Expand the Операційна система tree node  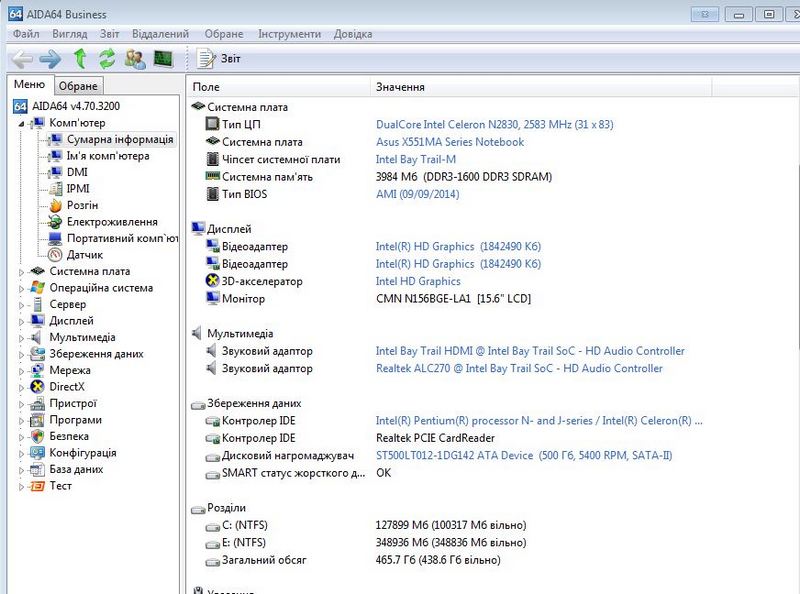(x=23, y=288)
